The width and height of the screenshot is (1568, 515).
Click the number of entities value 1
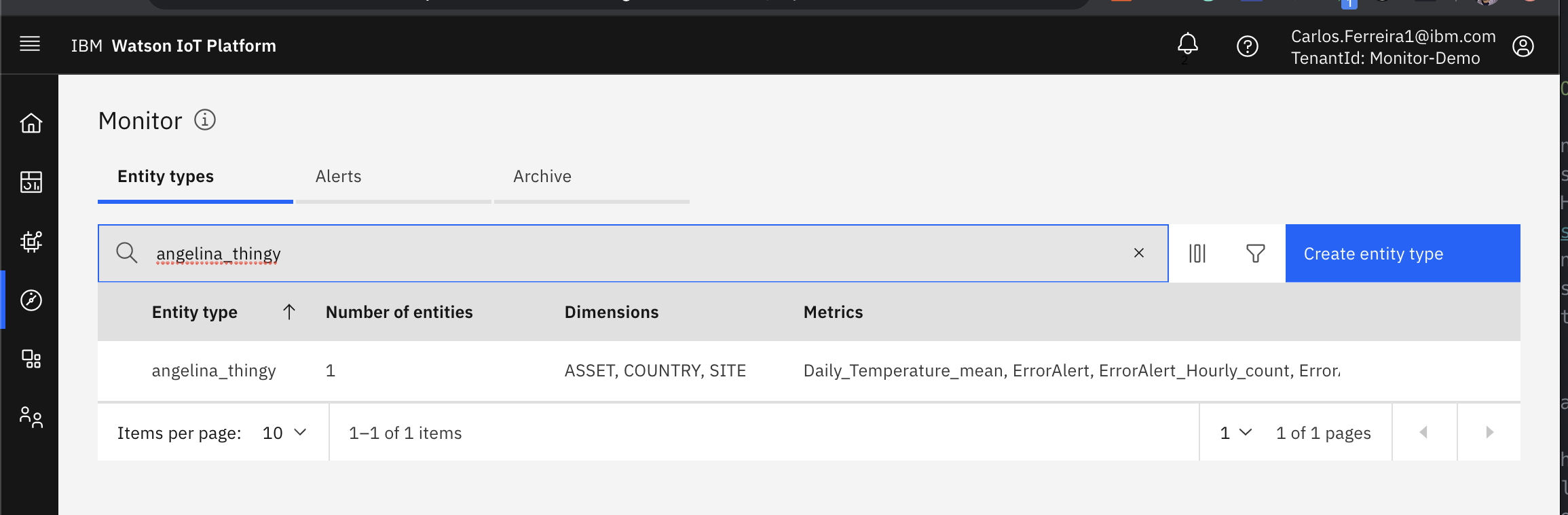[x=331, y=370]
